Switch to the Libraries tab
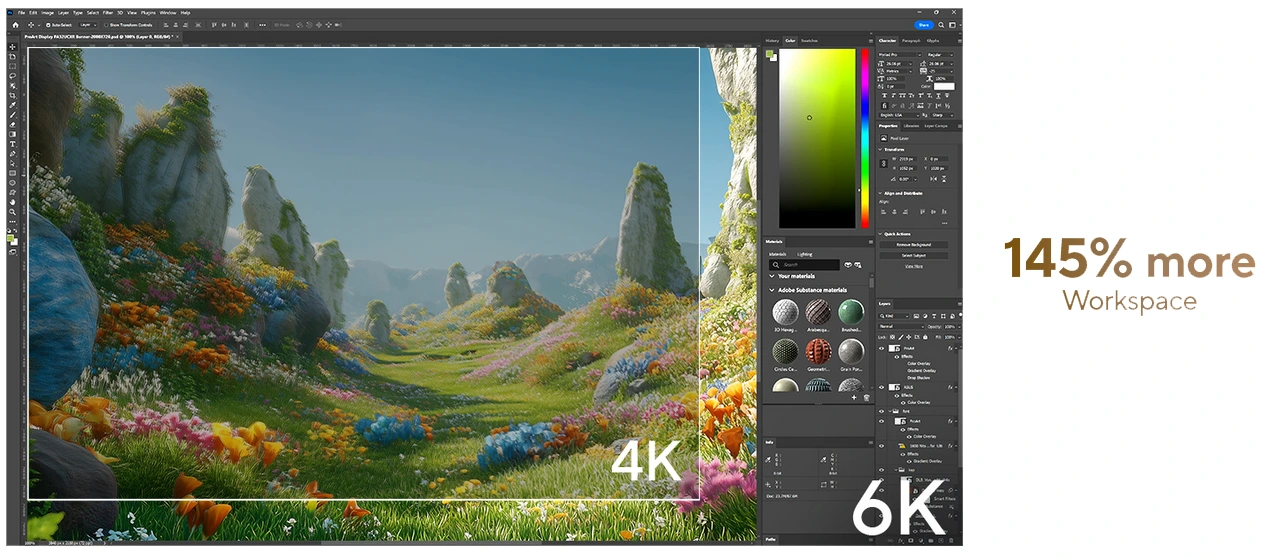The width and height of the screenshot is (1262, 557). coord(911,126)
